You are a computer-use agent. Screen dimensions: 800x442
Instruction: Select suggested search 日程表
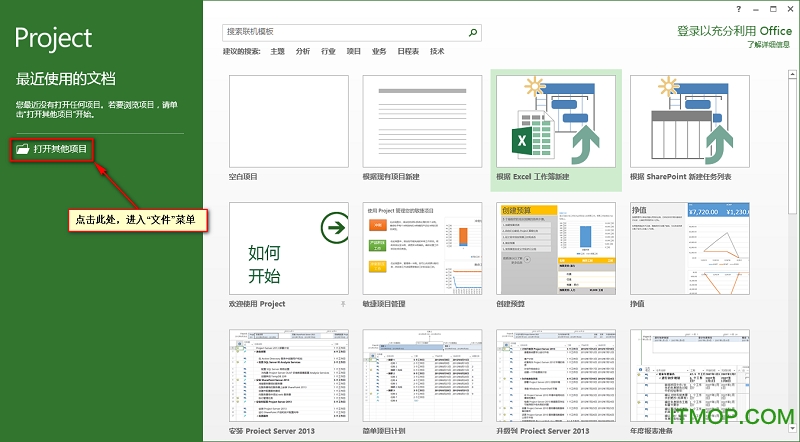coord(408,51)
